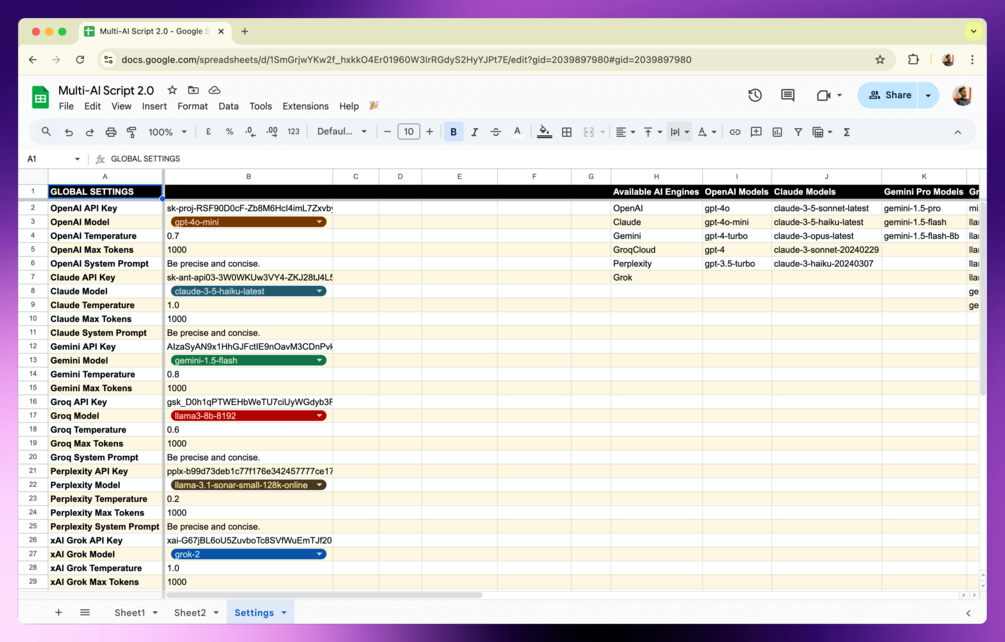Click the undo arrow in toolbar
This screenshot has height=642, width=1005.
pyautogui.click(x=69, y=132)
